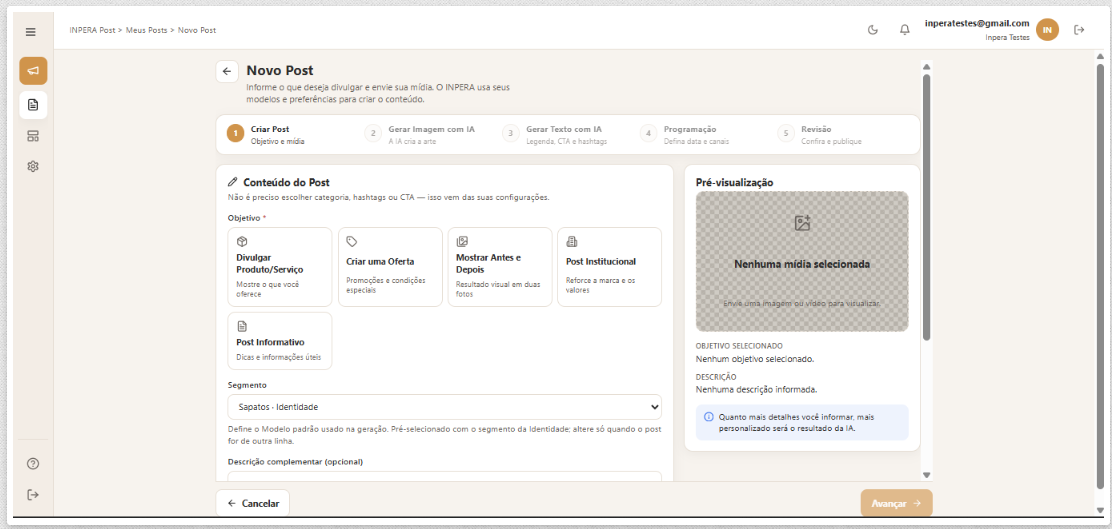Click the sidebar logout icon

coord(33,494)
